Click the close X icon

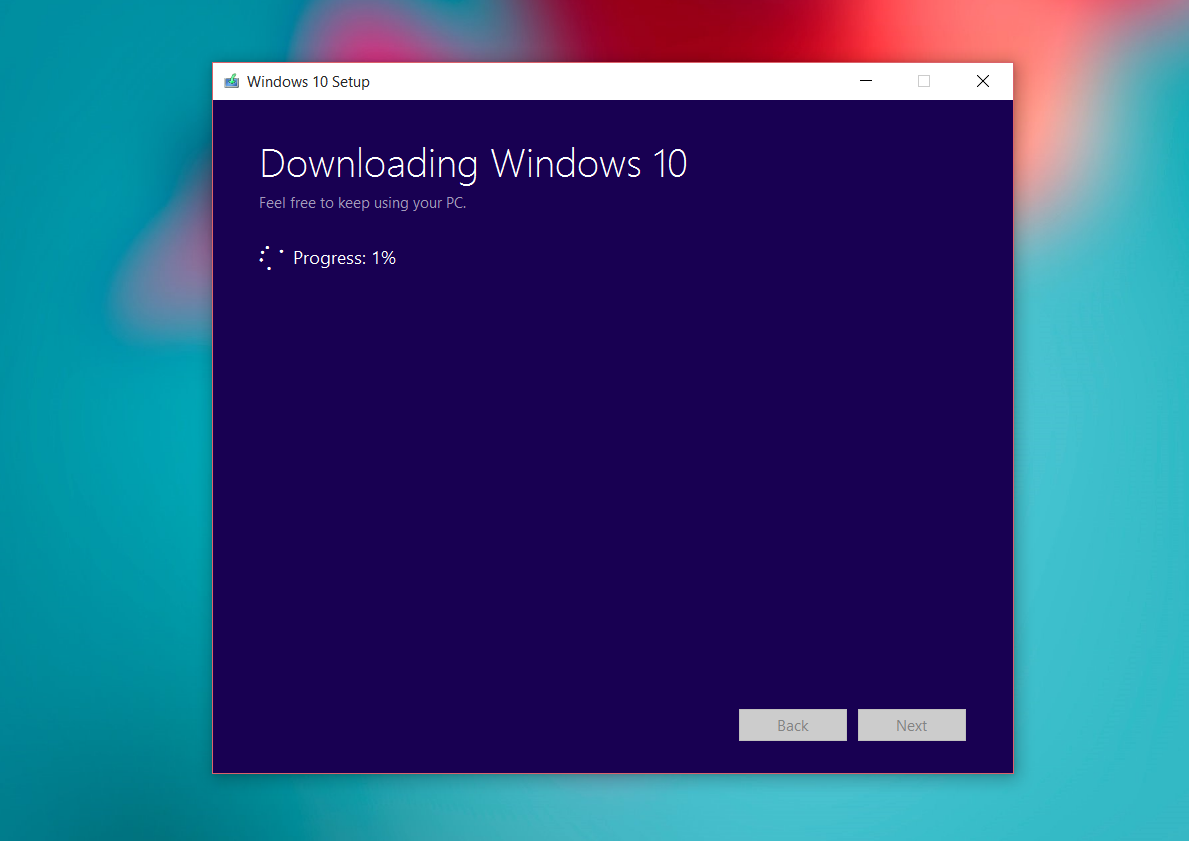click(x=982, y=81)
